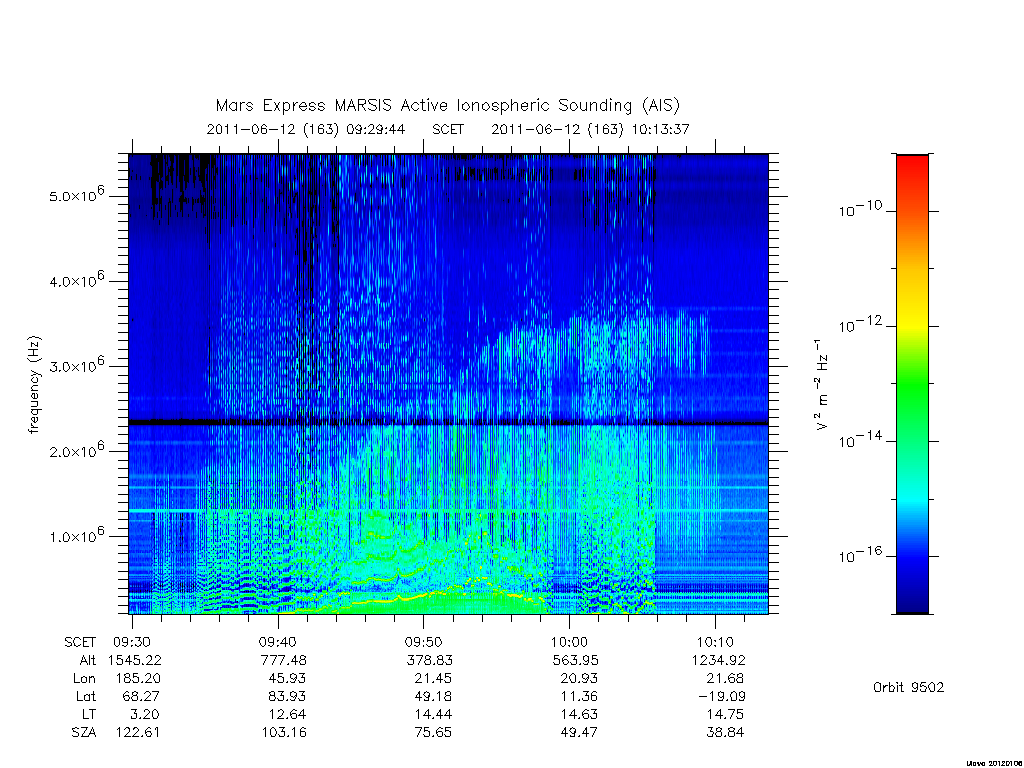Click SZA value '122.61'
Image resolution: width=1024 pixels, height=768 pixels.
pos(138,733)
